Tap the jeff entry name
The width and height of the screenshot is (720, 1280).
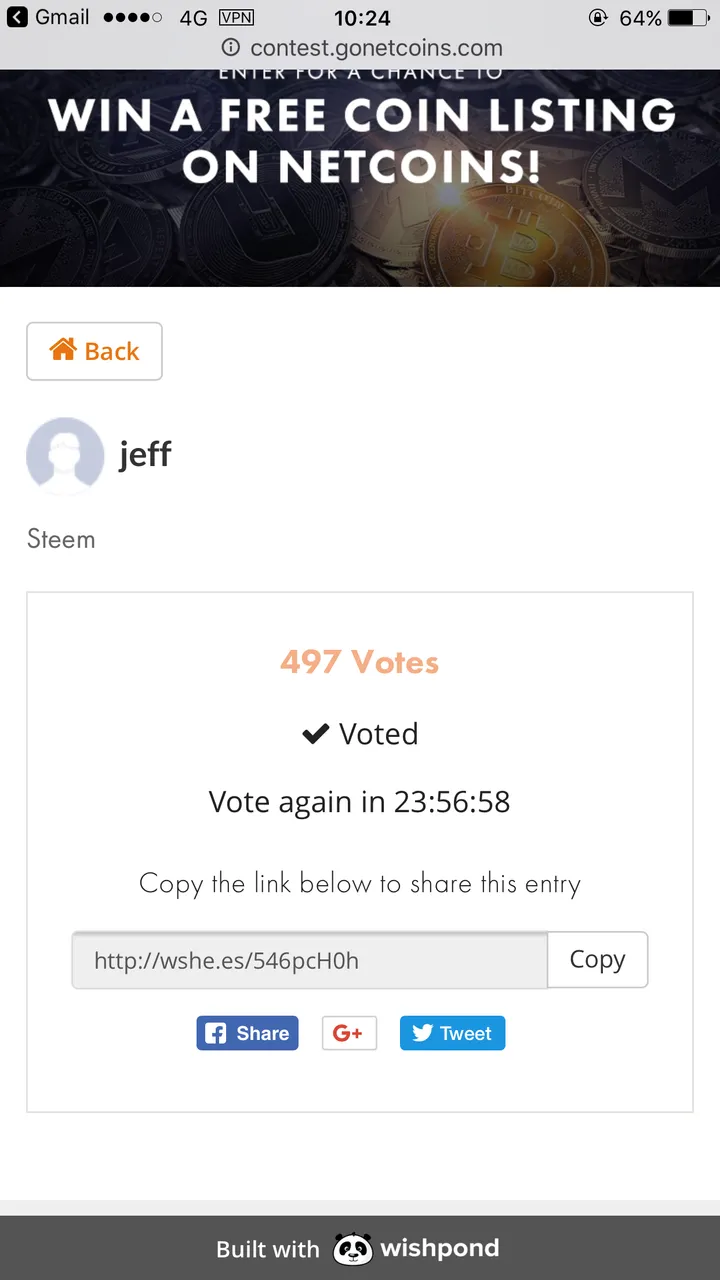point(146,455)
